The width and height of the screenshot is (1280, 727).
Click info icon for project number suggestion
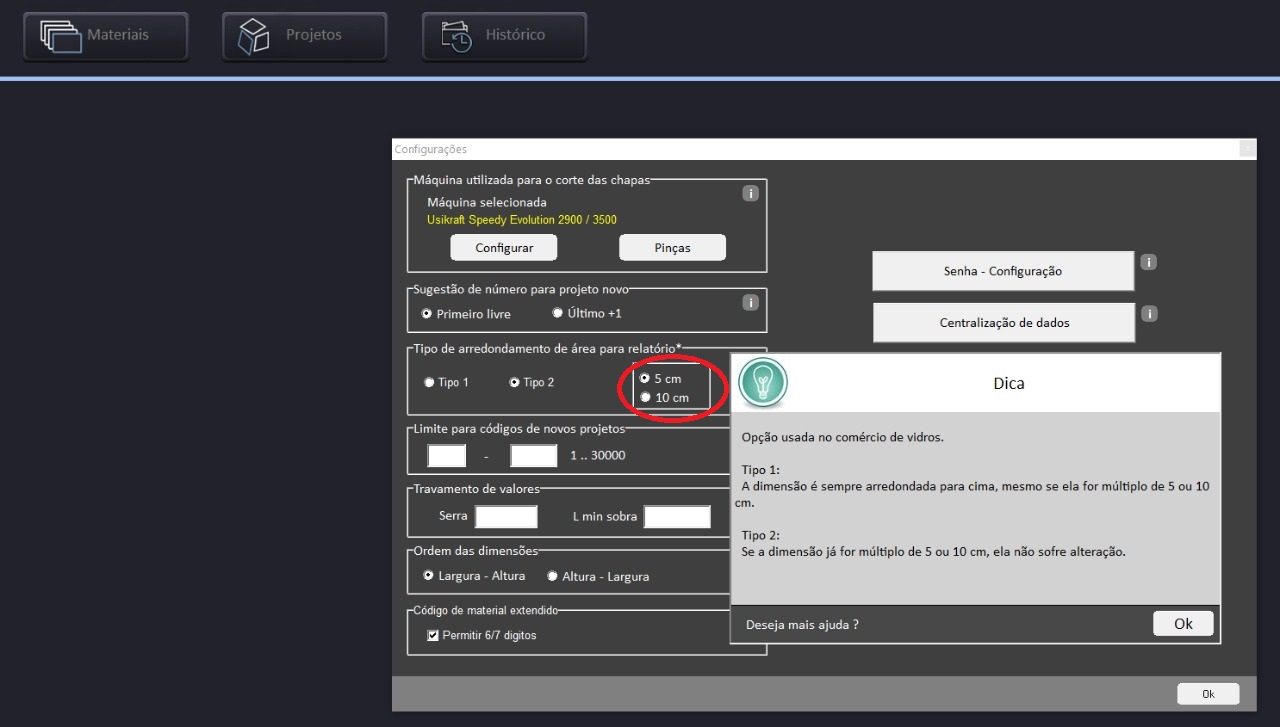[750, 302]
